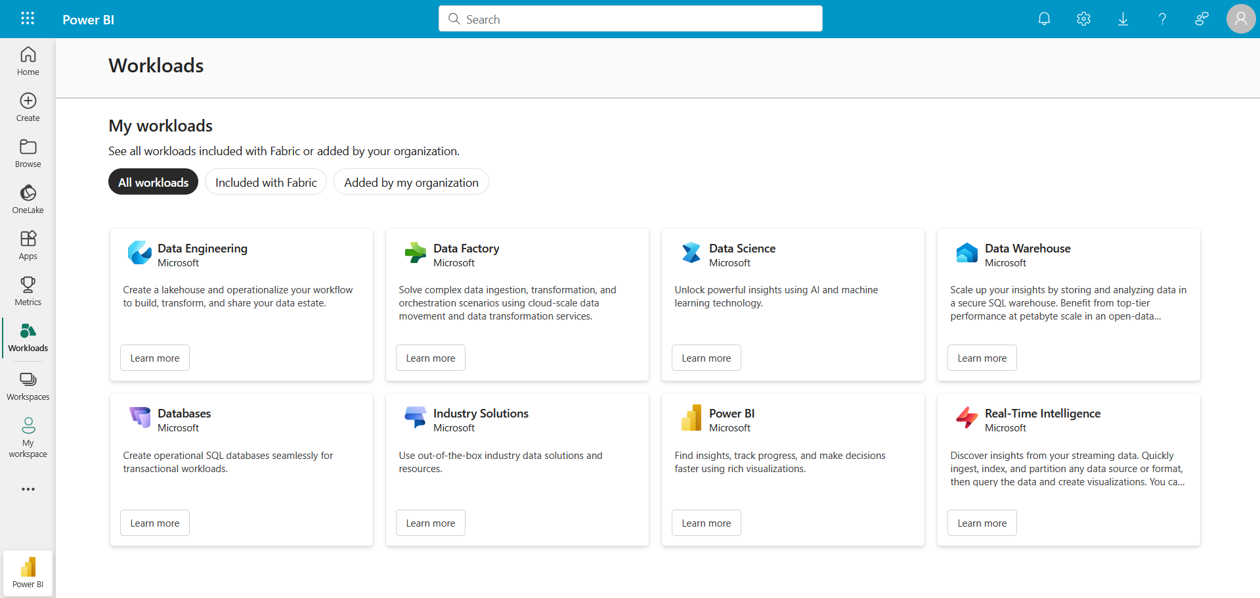Image resolution: width=1260 pixels, height=598 pixels.
Task: Open the Browse icon
Action: click(27, 152)
